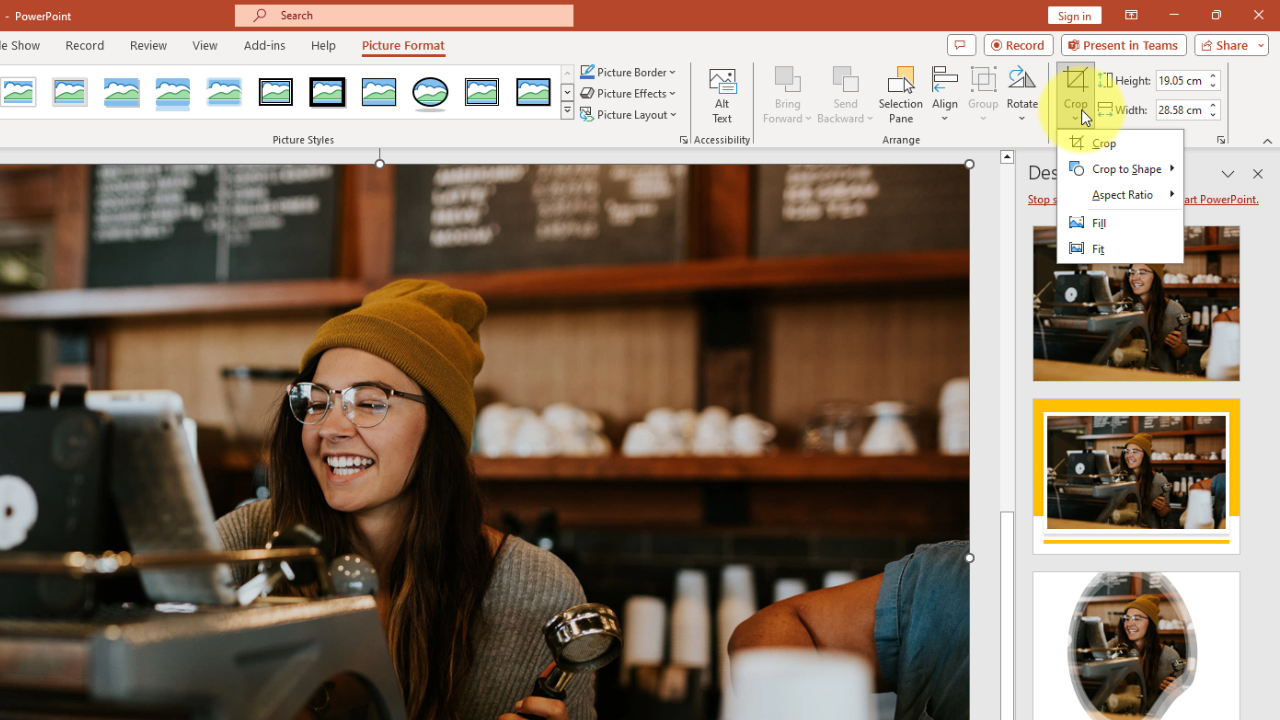The height and width of the screenshot is (720, 1280).
Task: Select Fill in the crop menu
Action: point(1120,223)
